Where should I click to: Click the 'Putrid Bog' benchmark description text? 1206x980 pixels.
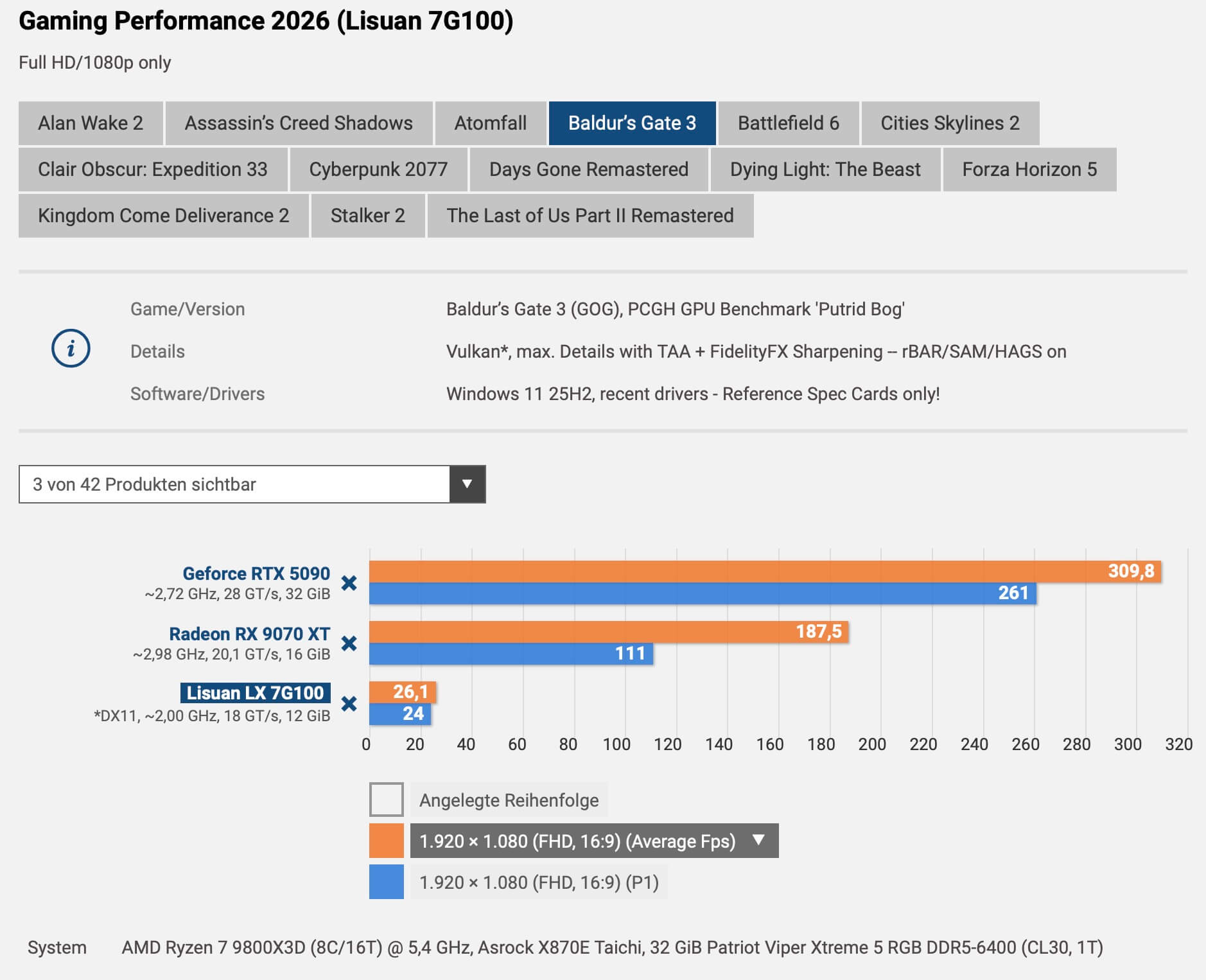click(x=676, y=310)
